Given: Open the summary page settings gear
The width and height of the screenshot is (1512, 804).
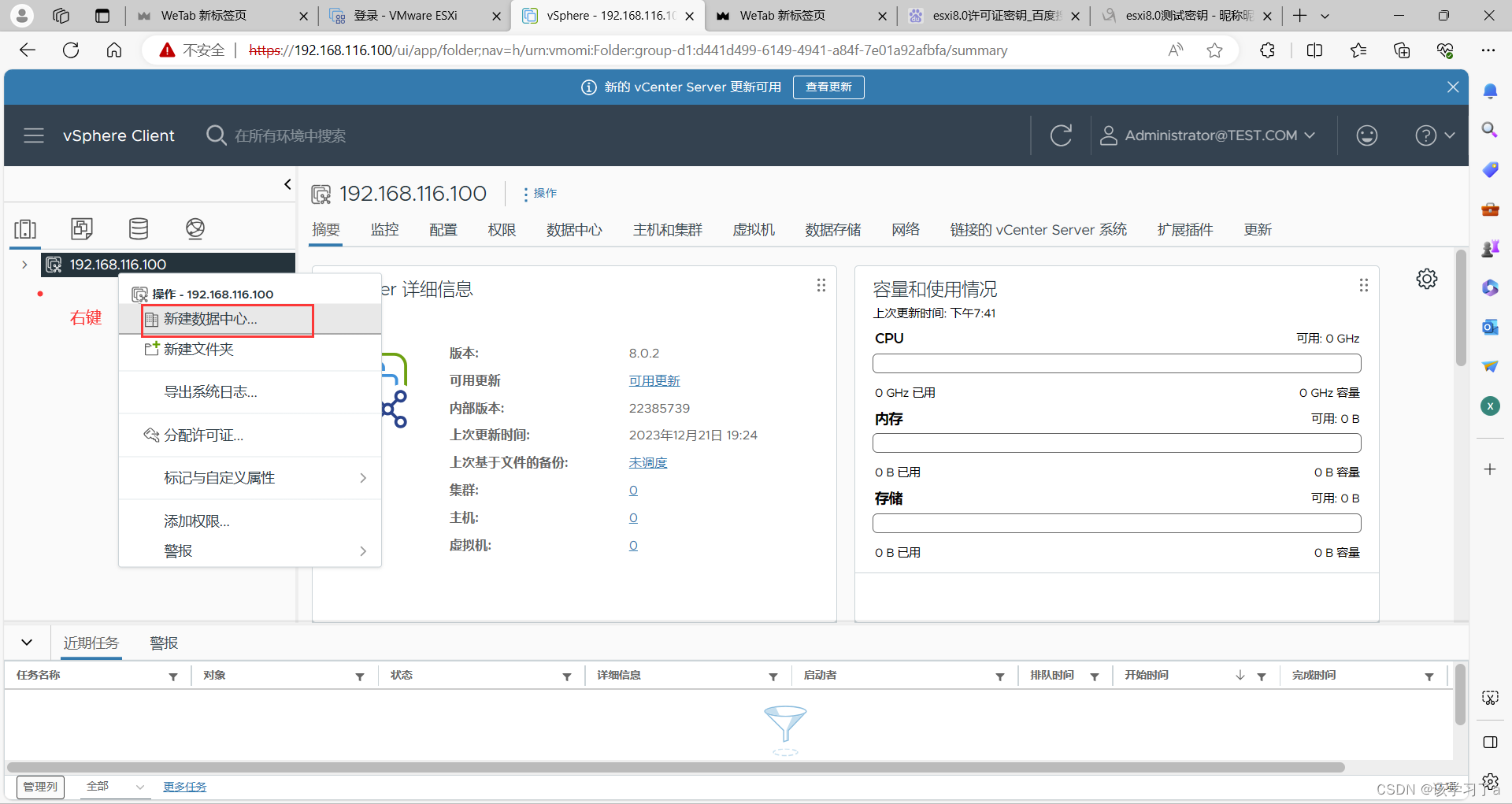Looking at the screenshot, I should [x=1427, y=279].
